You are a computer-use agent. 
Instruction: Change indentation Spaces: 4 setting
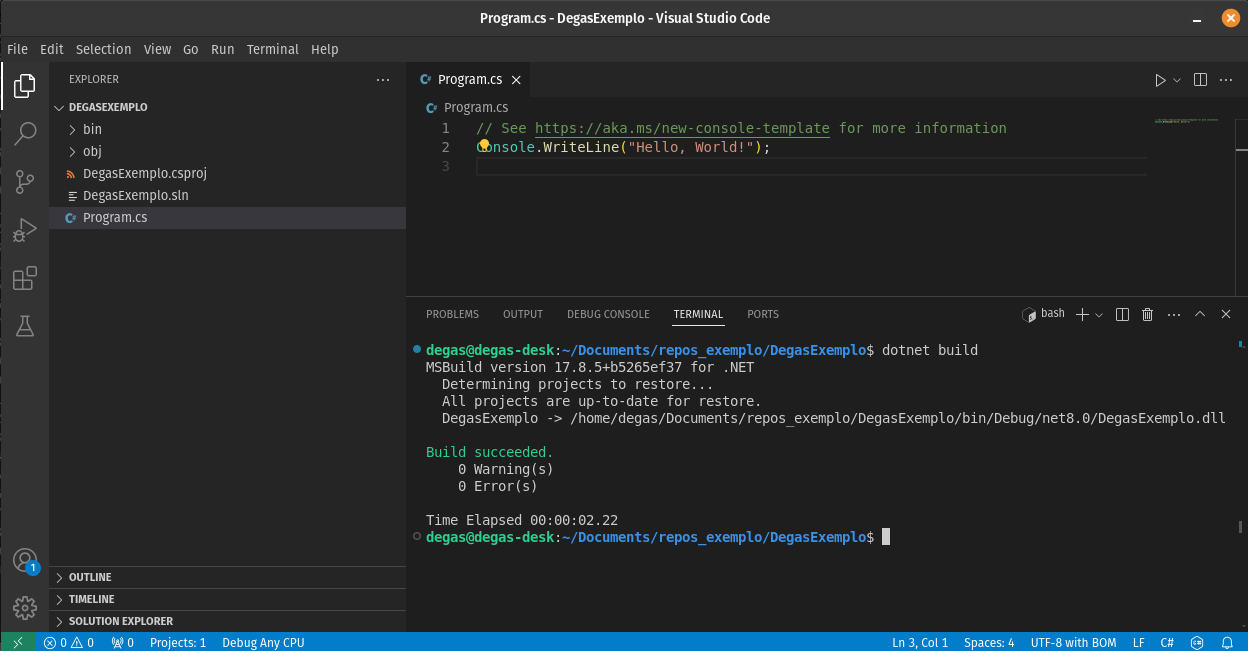tap(989, 642)
